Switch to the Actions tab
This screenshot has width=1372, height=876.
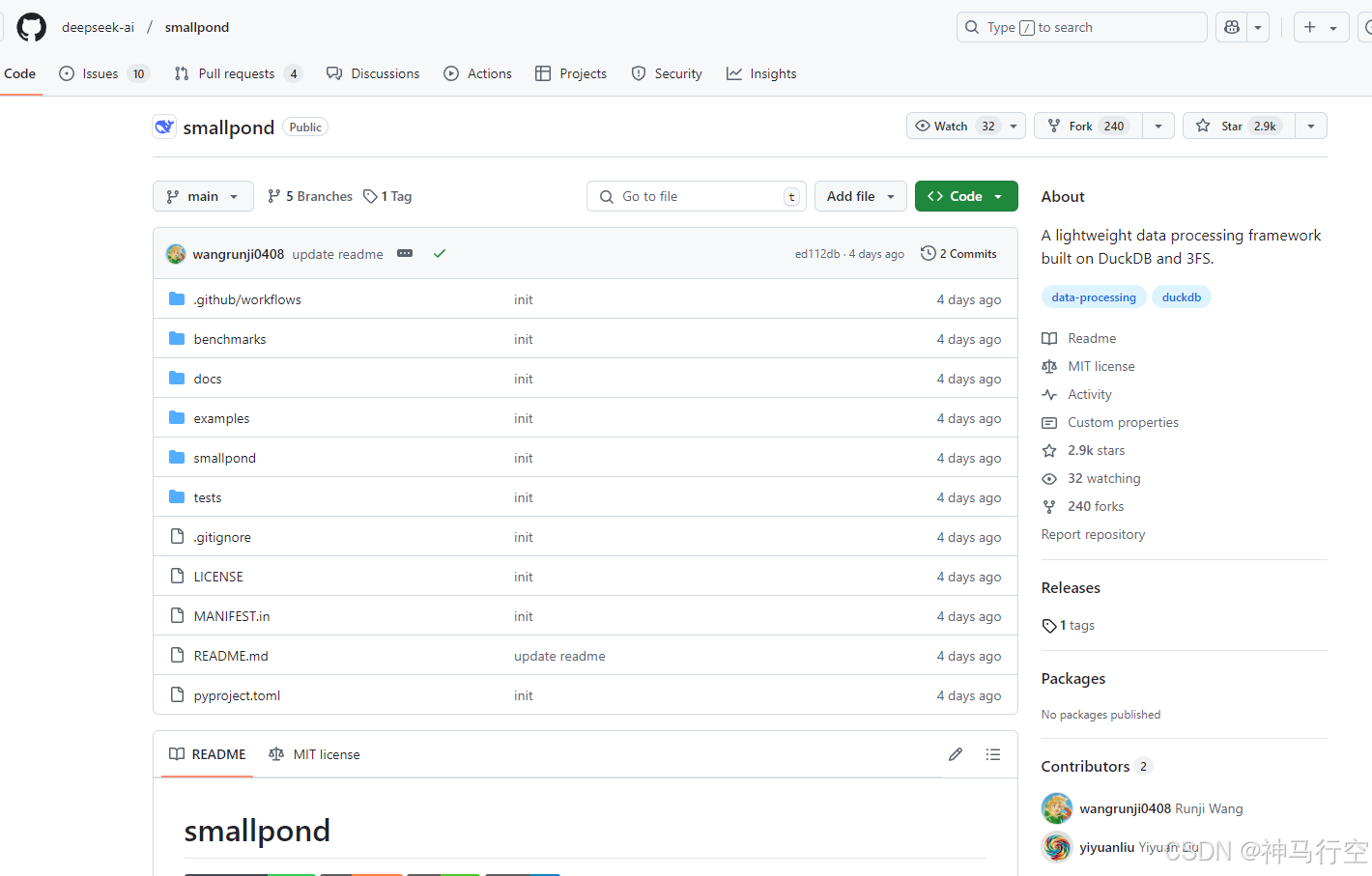click(x=477, y=73)
